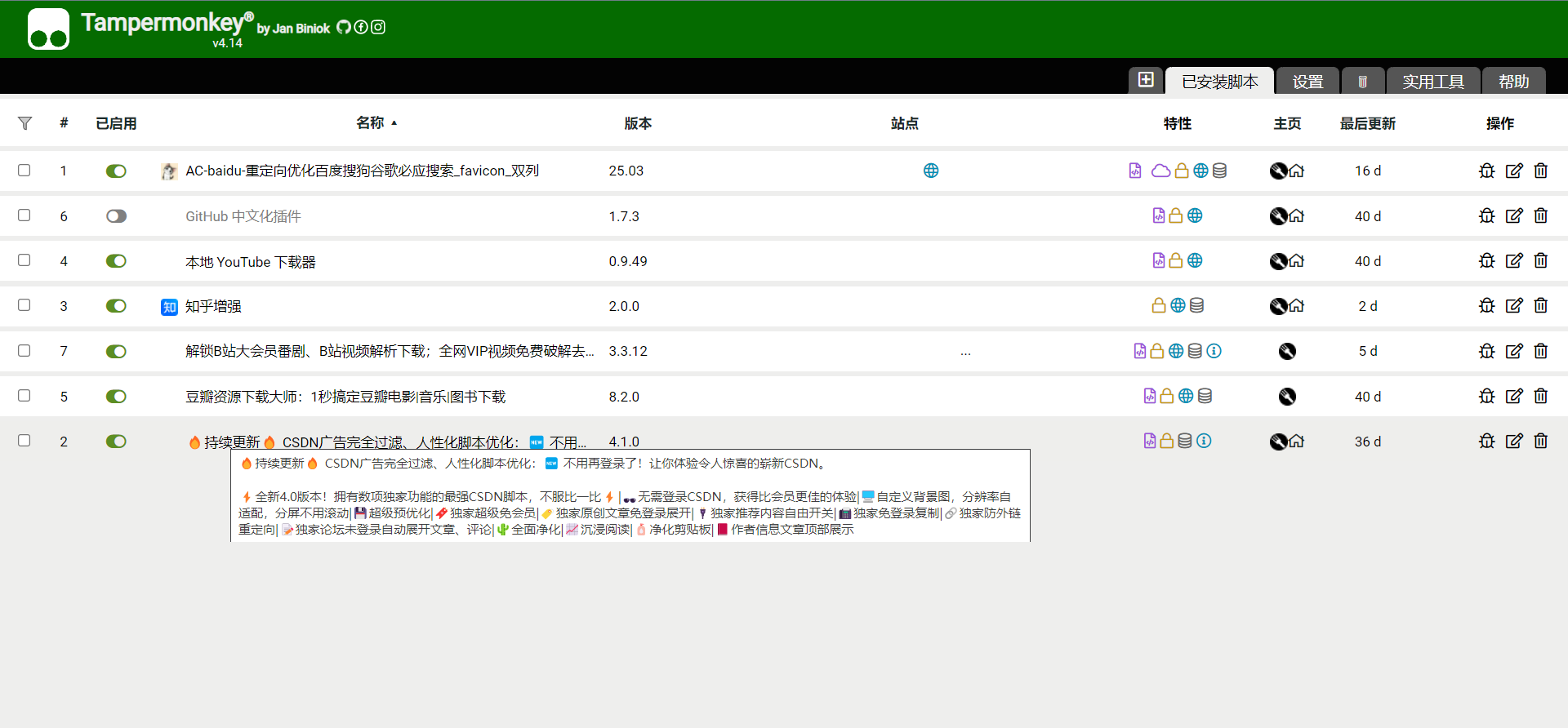This screenshot has height=728, width=1568.
Task: Delete the GitHub 中文化插件 script
Action: point(1541,215)
